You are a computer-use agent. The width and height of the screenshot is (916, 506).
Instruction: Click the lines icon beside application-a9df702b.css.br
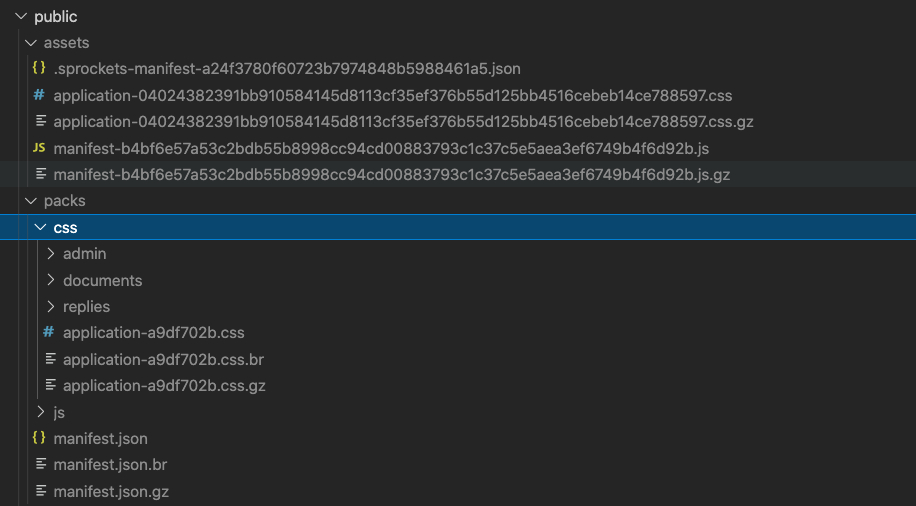[51, 359]
